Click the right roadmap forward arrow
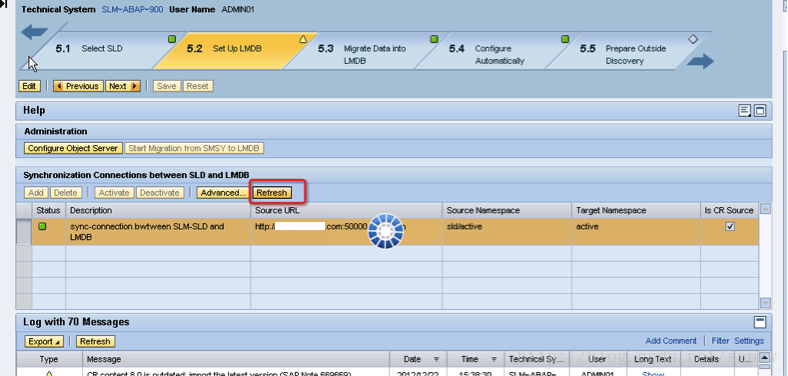This screenshot has height=376, width=788. [x=700, y=61]
